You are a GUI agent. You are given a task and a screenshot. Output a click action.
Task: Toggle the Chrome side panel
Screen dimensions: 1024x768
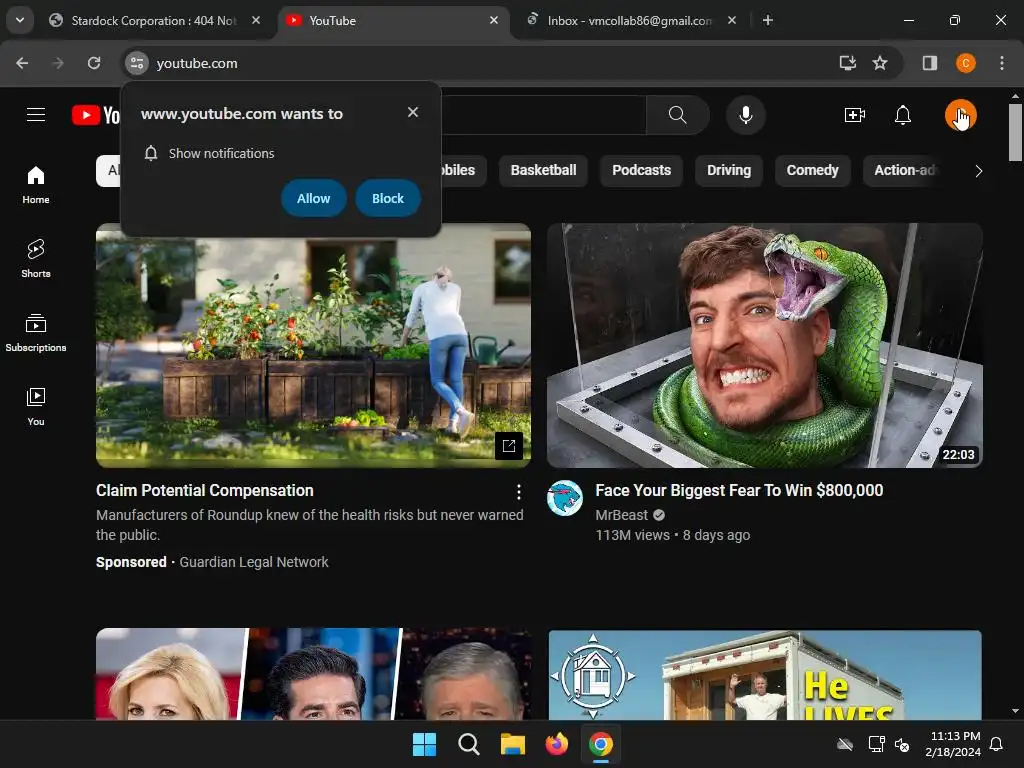click(x=929, y=63)
